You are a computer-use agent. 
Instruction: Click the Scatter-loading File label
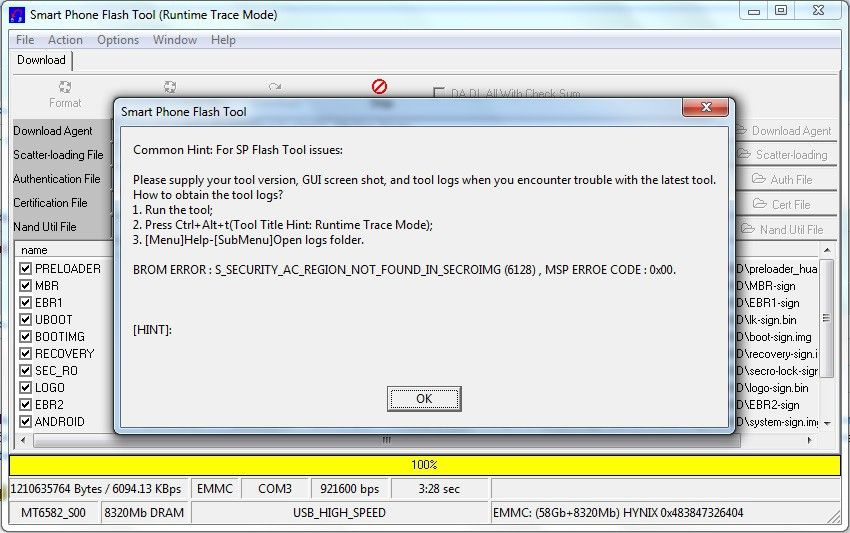tap(58, 155)
